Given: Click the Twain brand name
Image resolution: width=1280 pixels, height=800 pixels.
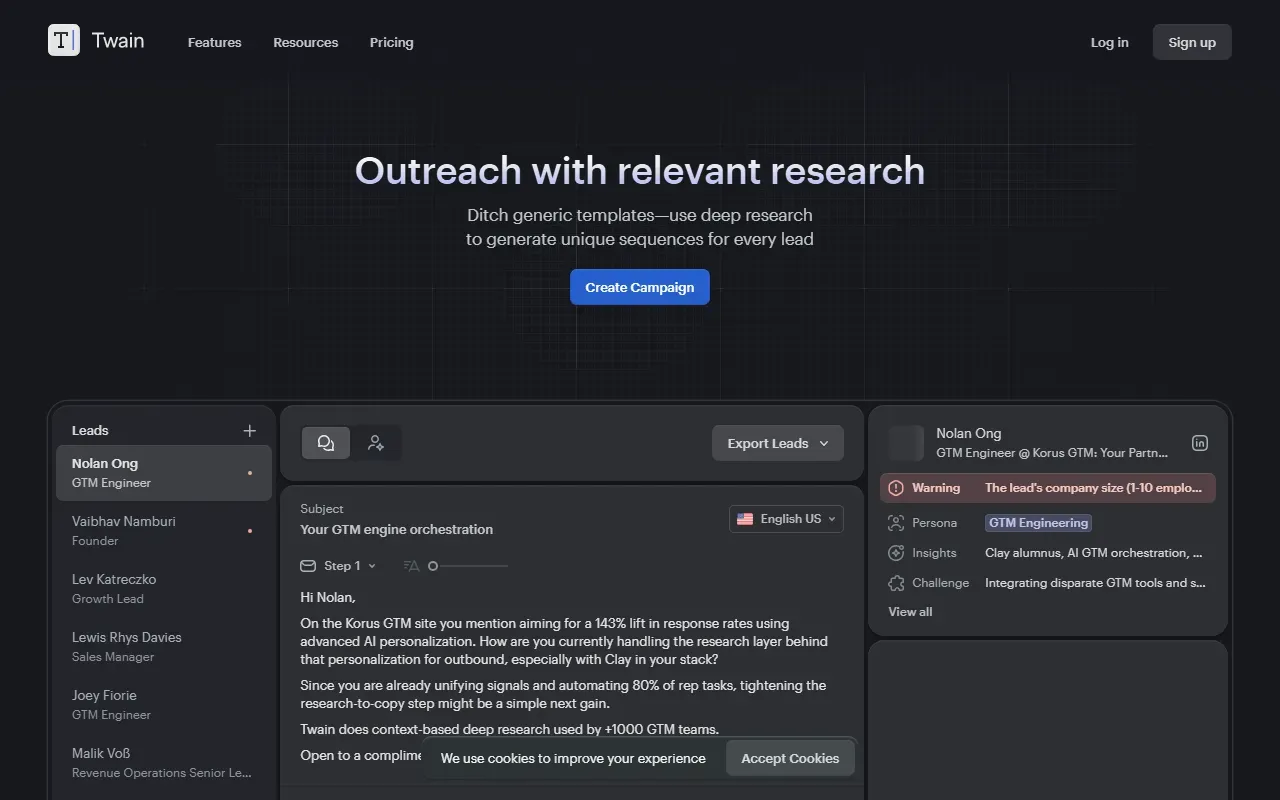Looking at the screenshot, I should click(118, 40).
